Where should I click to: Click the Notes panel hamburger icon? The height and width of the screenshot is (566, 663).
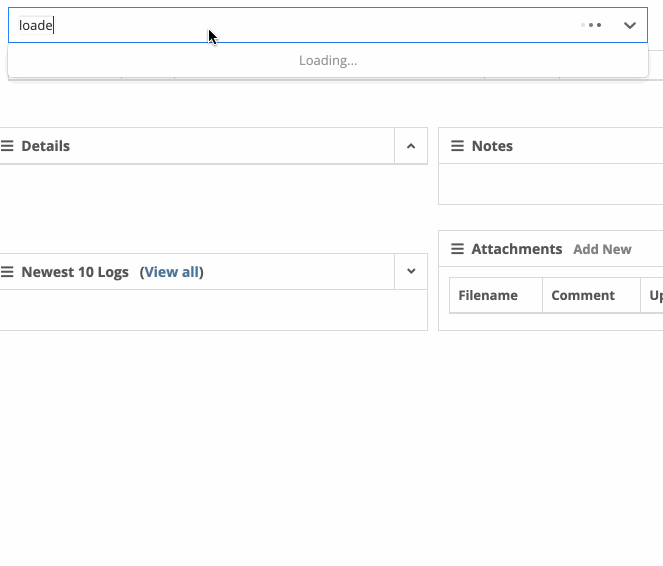pos(457,146)
